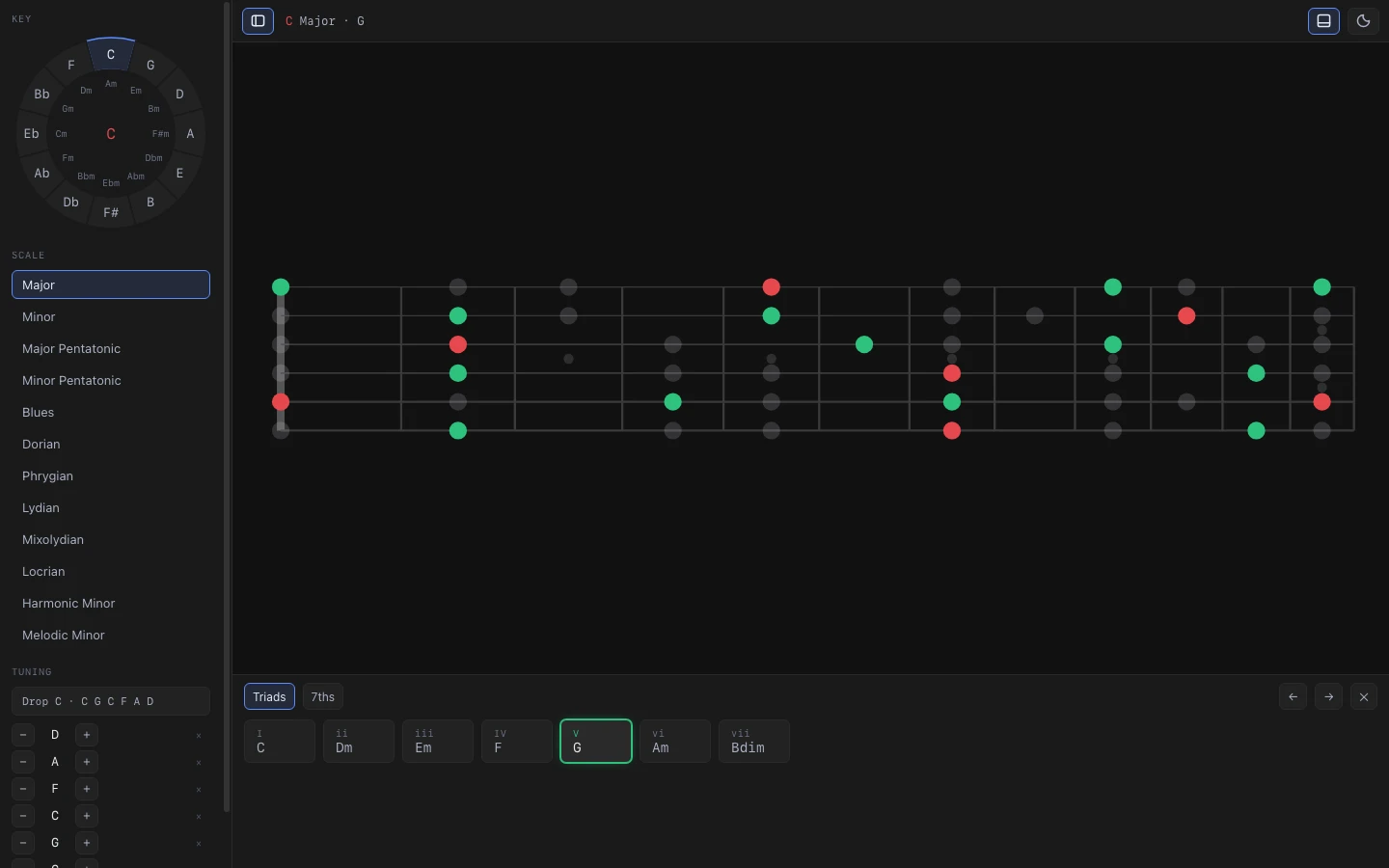This screenshot has width=1389, height=868.
Task: Select the Blues scale
Action: (111, 412)
